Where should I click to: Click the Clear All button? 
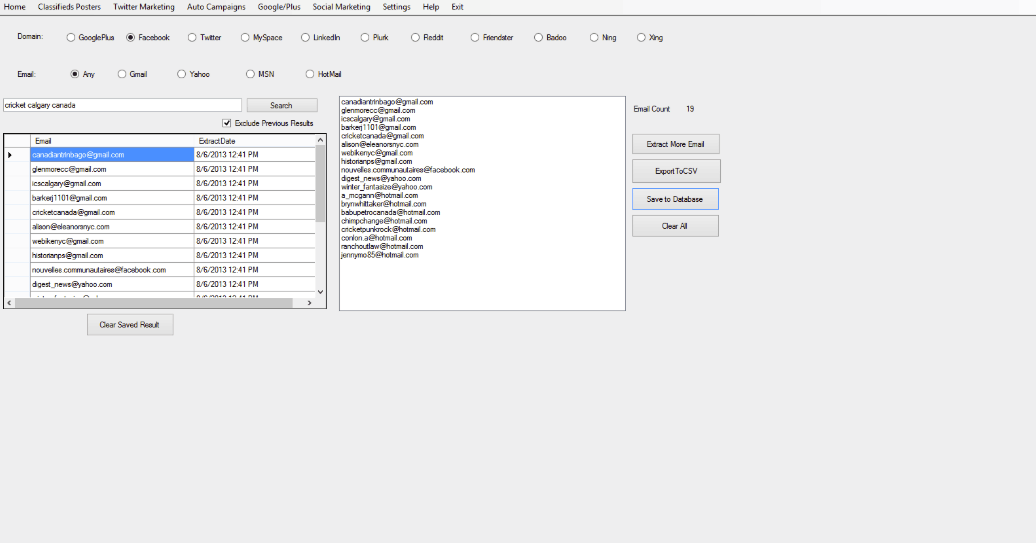(675, 226)
